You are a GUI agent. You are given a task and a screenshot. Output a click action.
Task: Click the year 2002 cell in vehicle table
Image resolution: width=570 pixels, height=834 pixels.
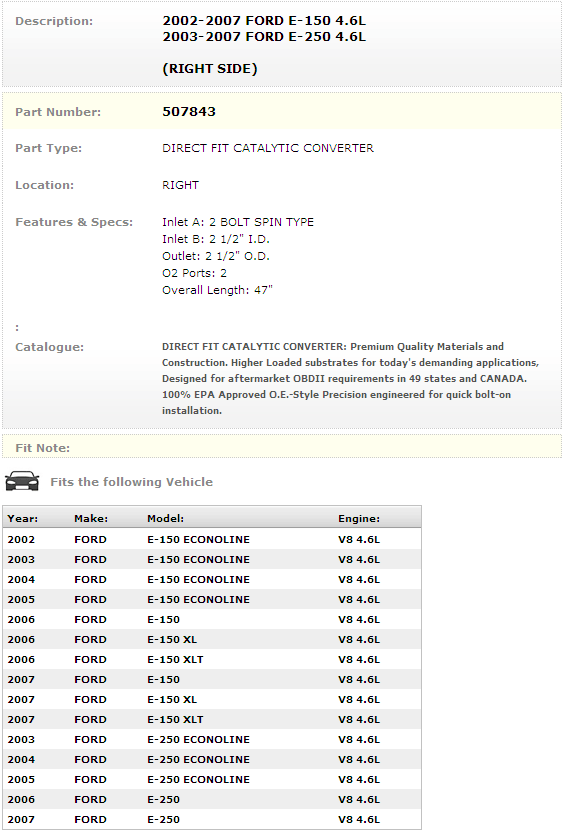21,539
